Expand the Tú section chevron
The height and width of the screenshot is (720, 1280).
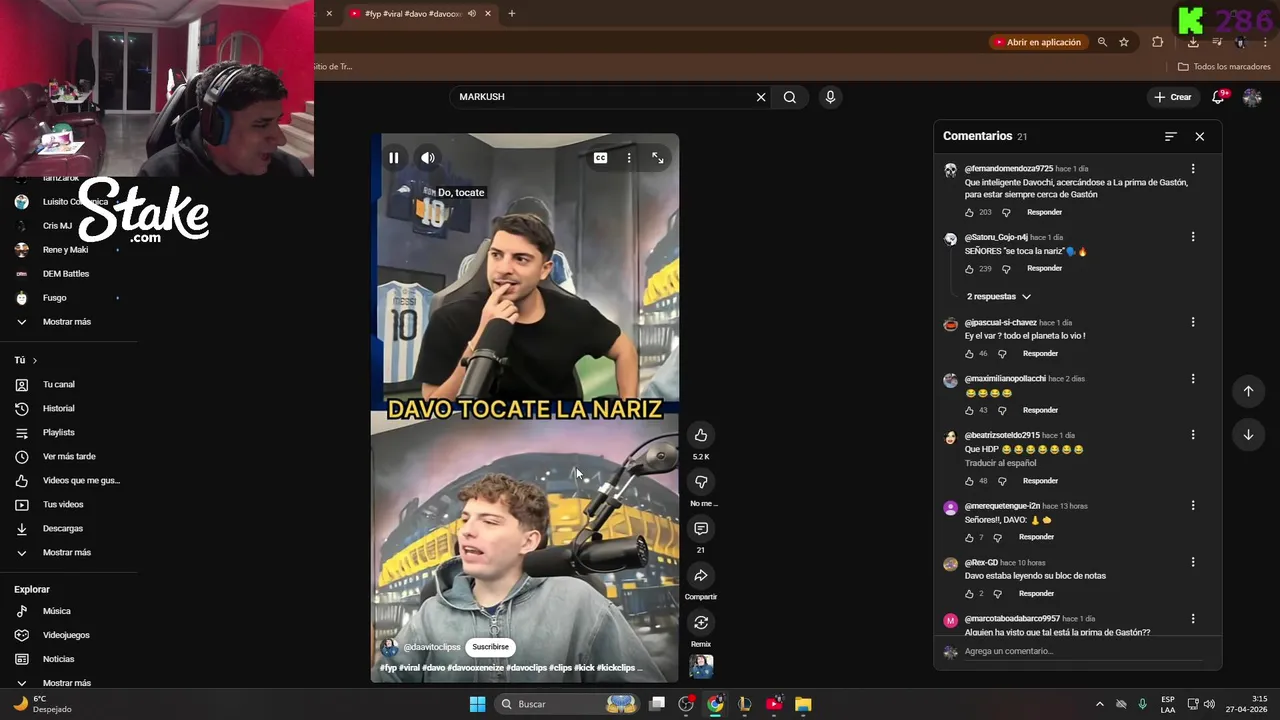coord(35,360)
